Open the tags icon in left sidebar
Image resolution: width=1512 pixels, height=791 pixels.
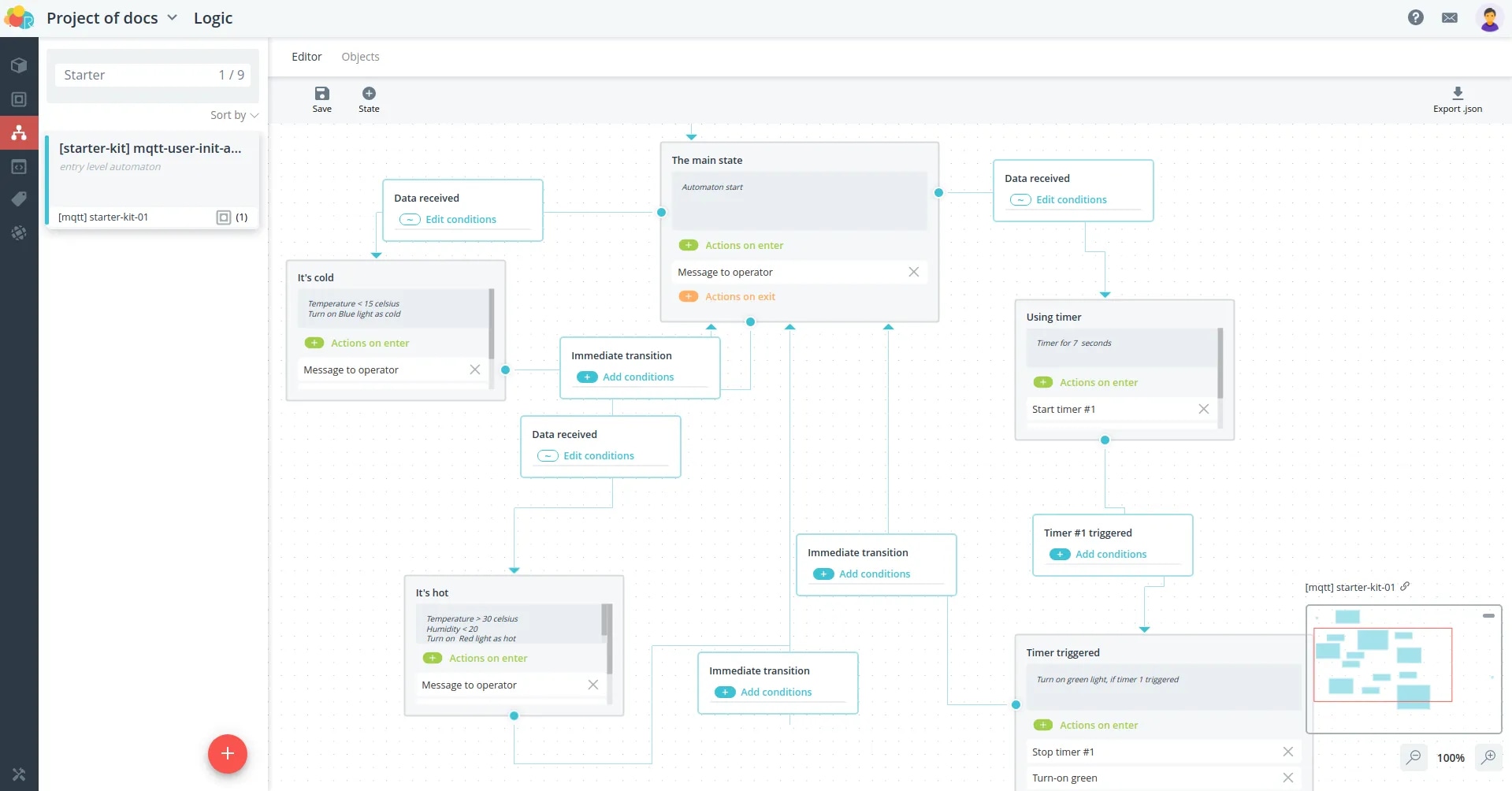tap(19, 199)
